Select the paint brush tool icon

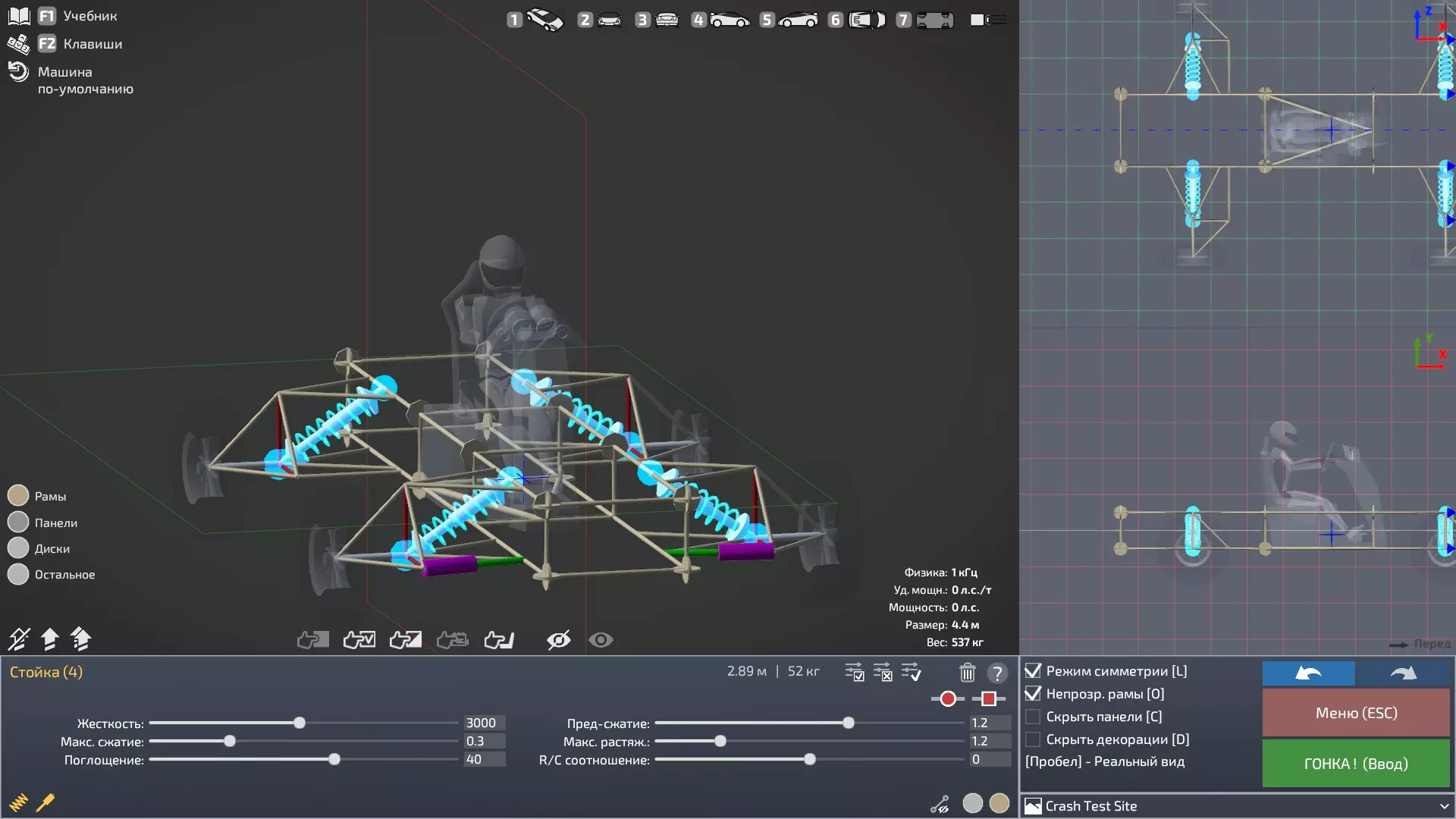point(45,802)
